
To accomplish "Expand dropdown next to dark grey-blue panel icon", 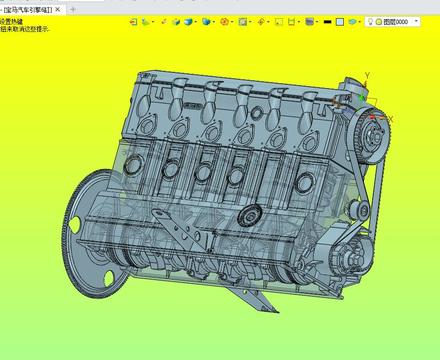I will (317, 22).
